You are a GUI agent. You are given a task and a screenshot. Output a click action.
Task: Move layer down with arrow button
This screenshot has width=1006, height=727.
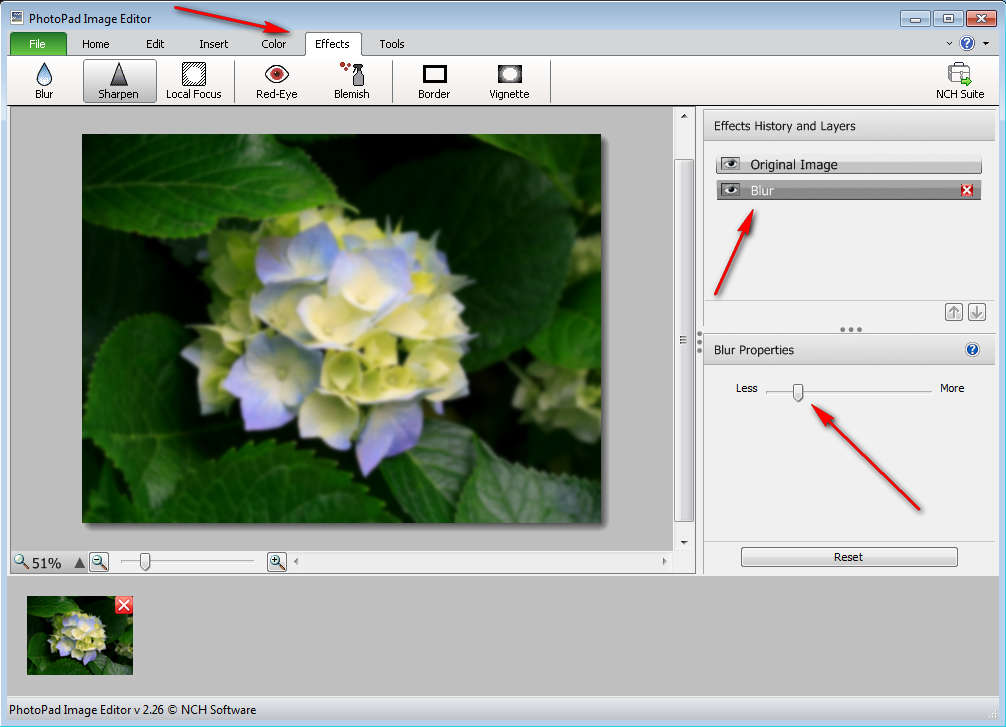(976, 312)
